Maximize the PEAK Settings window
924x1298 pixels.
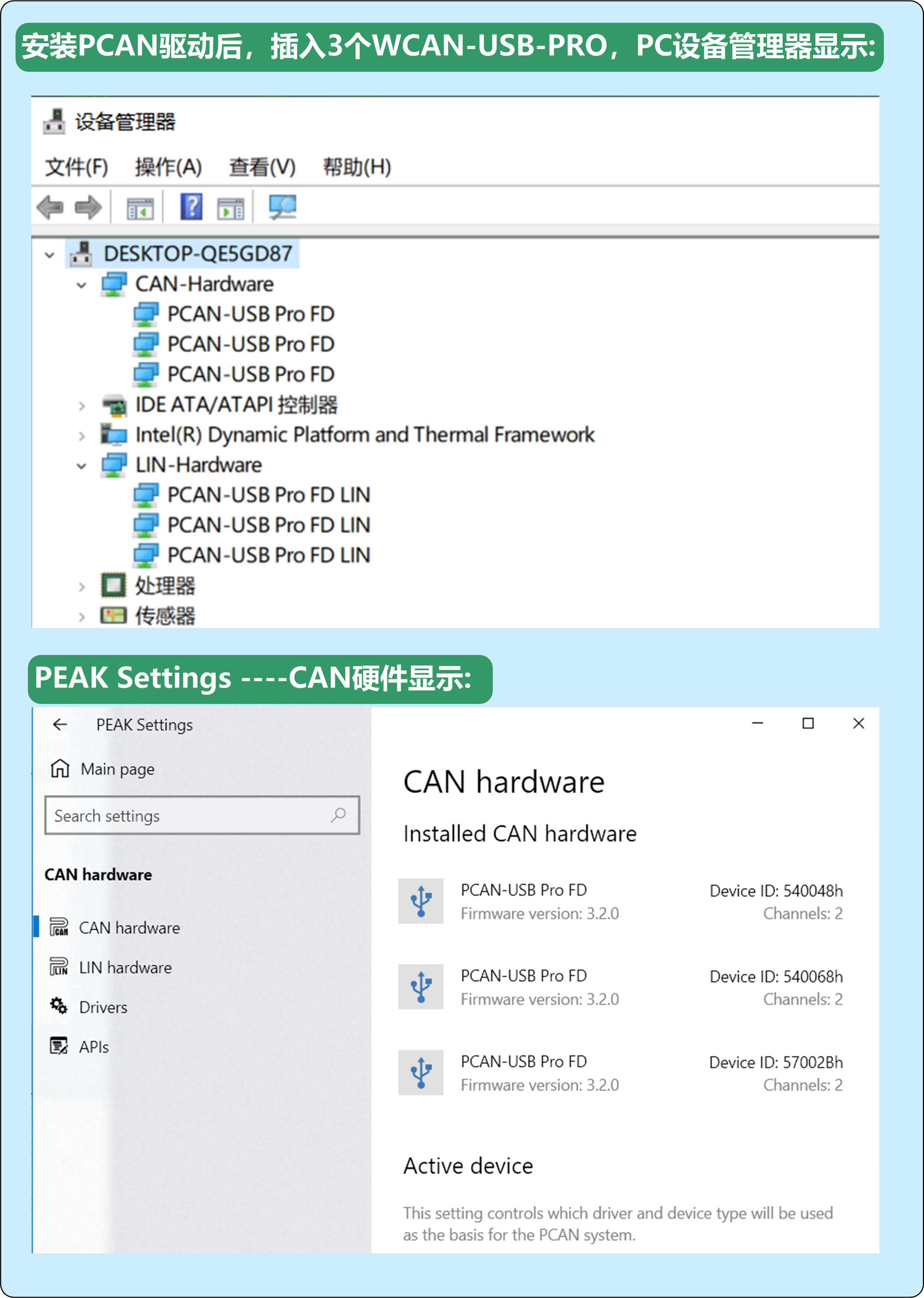click(x=808, y=723)
